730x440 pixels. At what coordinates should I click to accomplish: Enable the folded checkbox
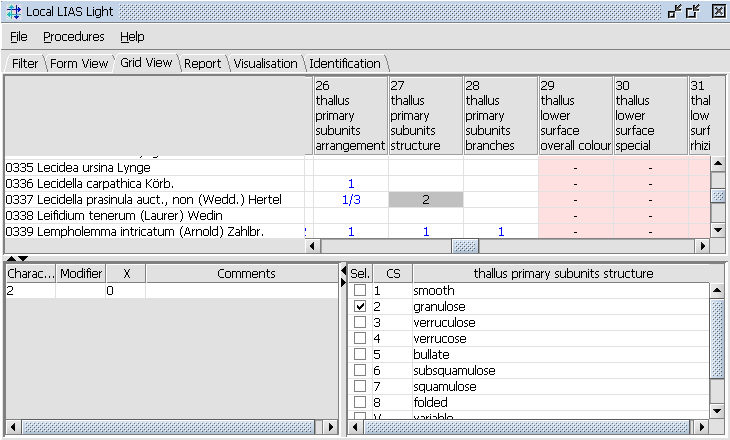(360, 402)
